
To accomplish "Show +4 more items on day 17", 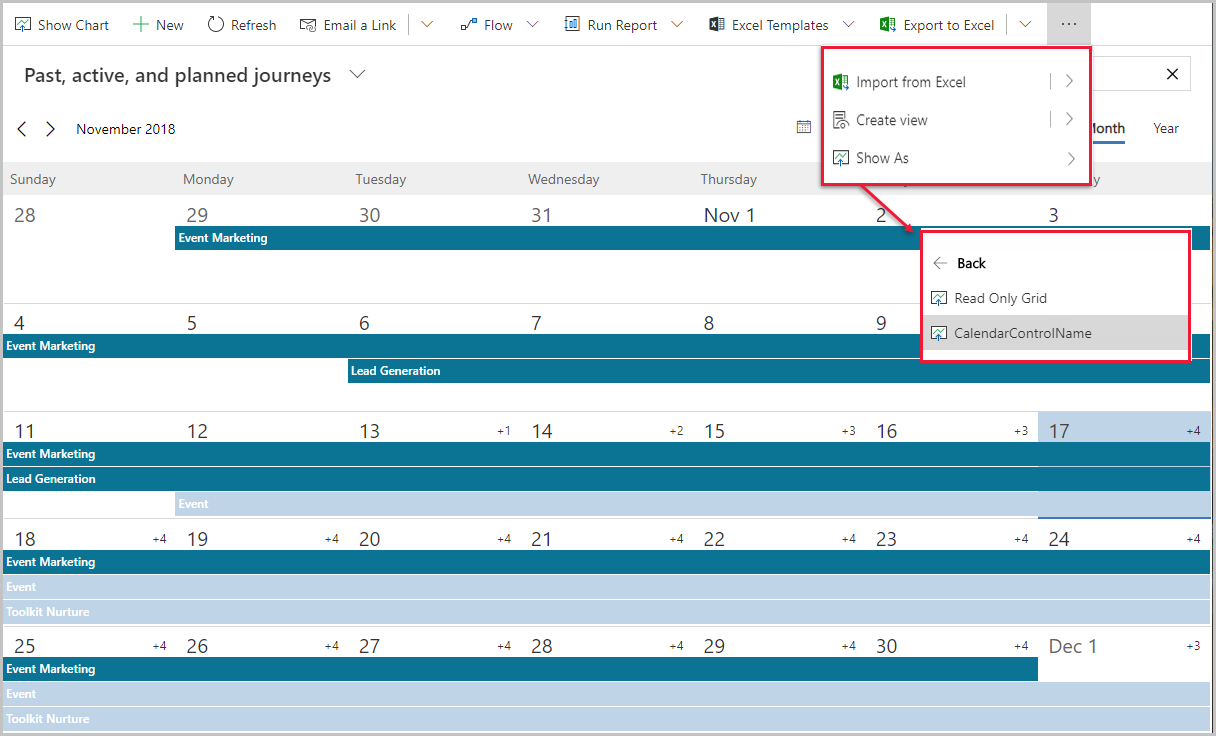I will pyautogui.click(x=1193, y=431).
